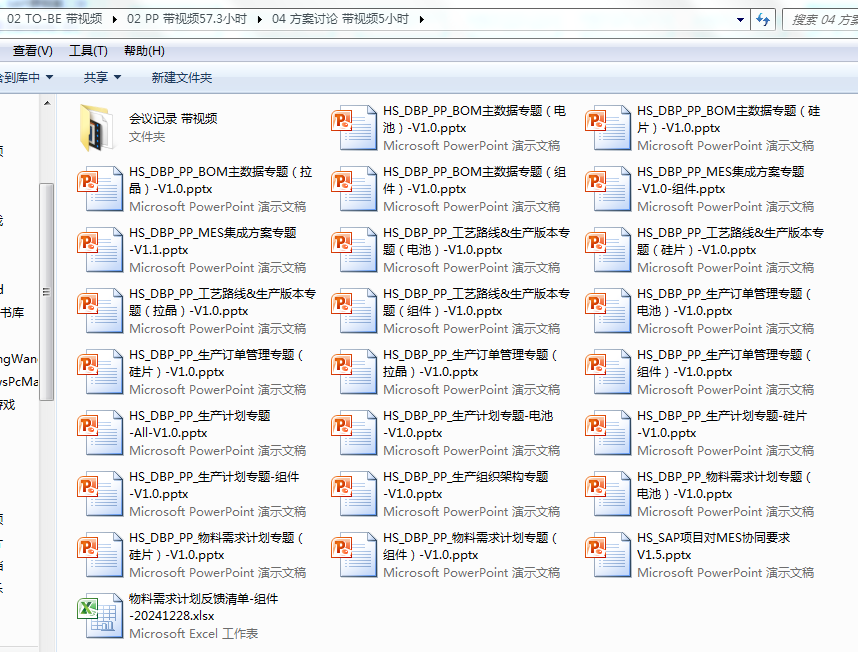
Task: Open the 会议记录 带视频 folder icon
Action: [98, 127]
